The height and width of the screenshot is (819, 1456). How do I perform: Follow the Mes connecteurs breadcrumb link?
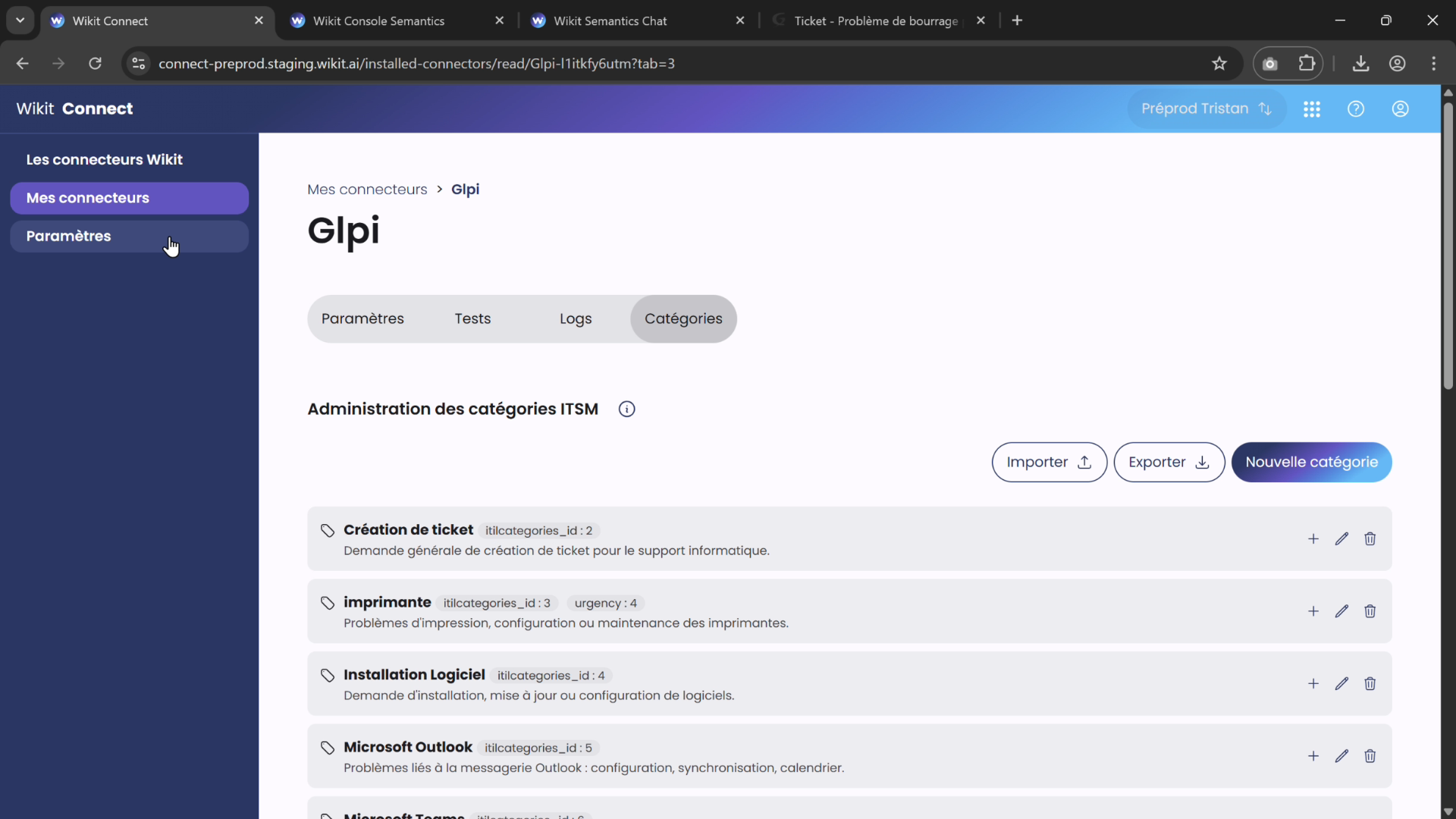pos(366,189)
